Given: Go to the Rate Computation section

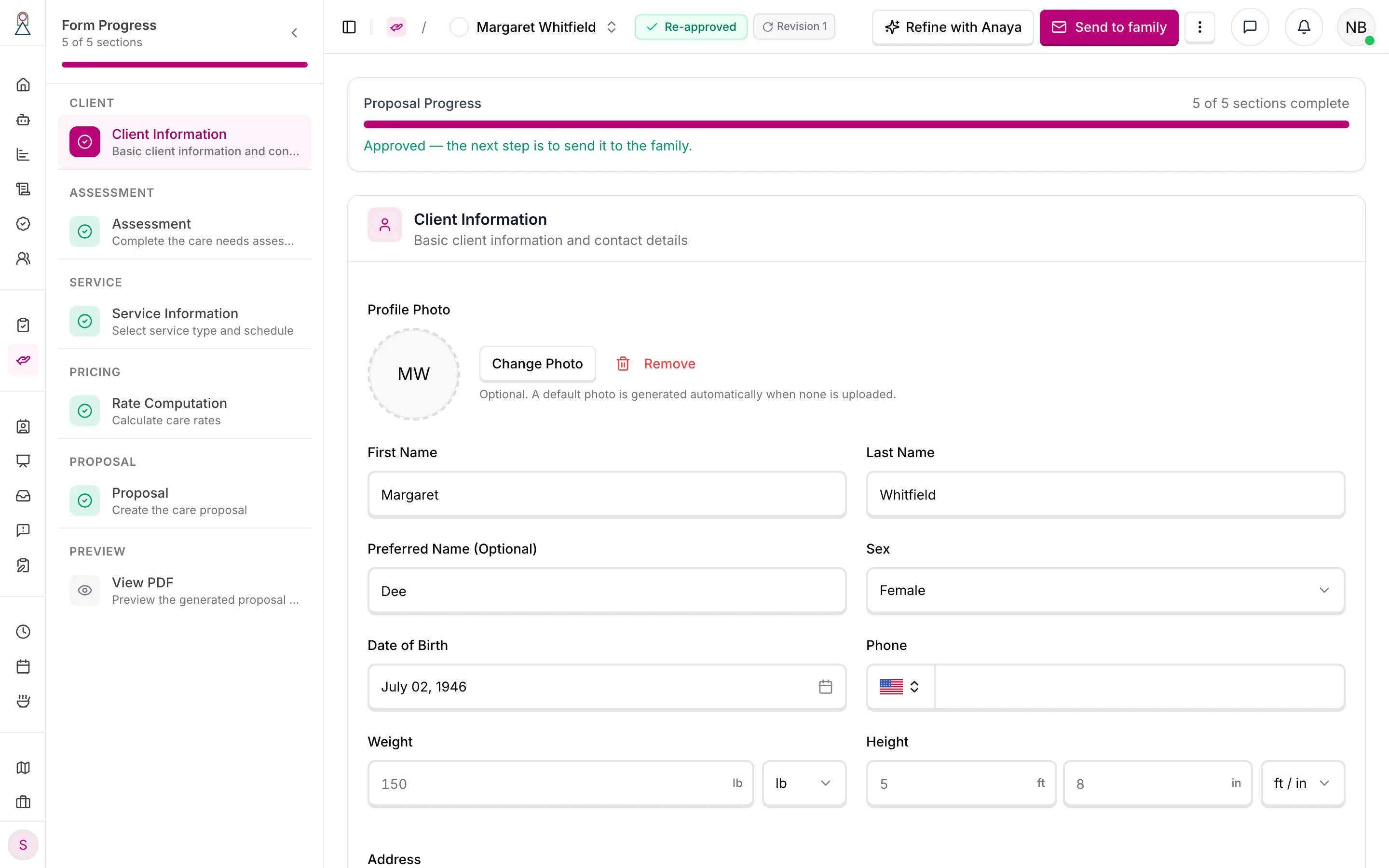Looking at the screenshot, I should [x=185, y=411].
